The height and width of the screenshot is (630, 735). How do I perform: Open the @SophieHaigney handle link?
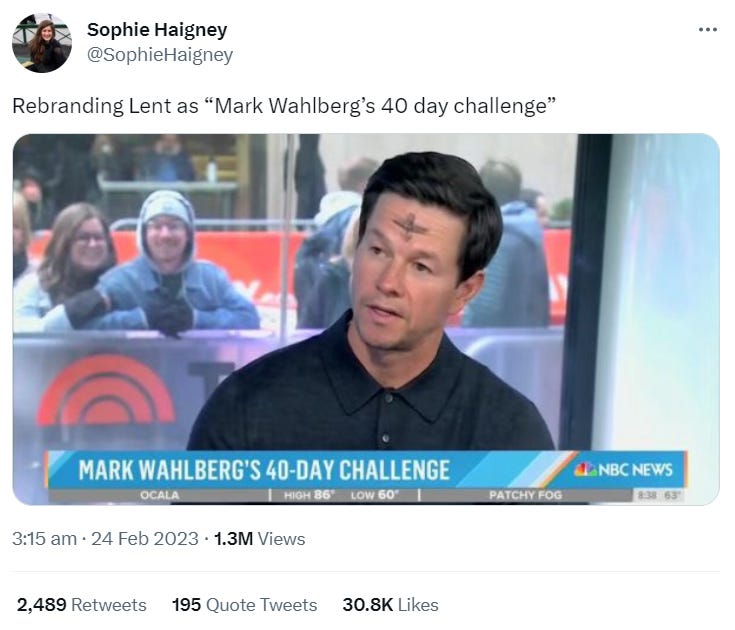(160, 55)
